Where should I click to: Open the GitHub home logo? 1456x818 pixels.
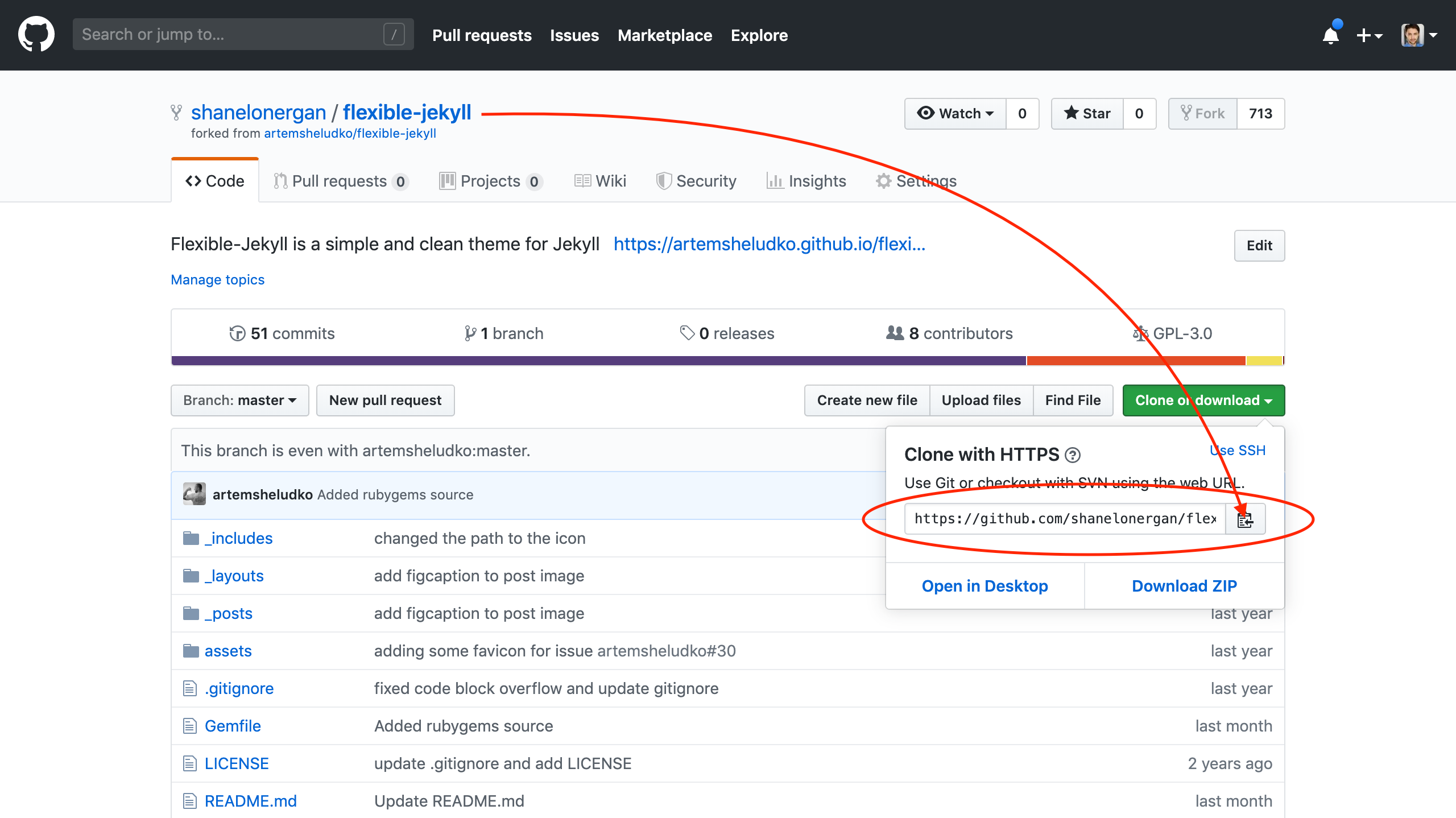(36, 35)
